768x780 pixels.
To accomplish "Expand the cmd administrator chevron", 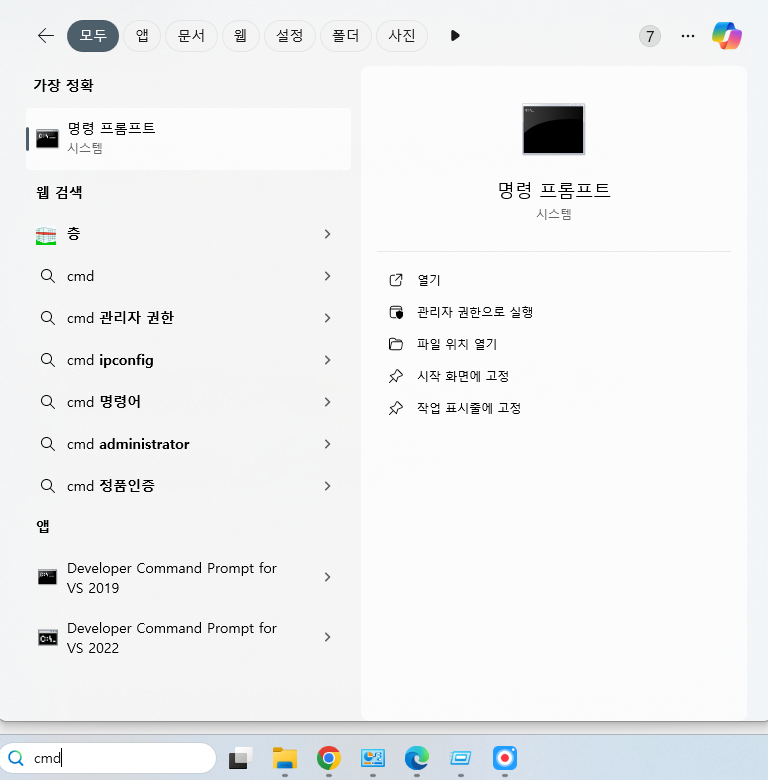I will click(x=327, y=444).
